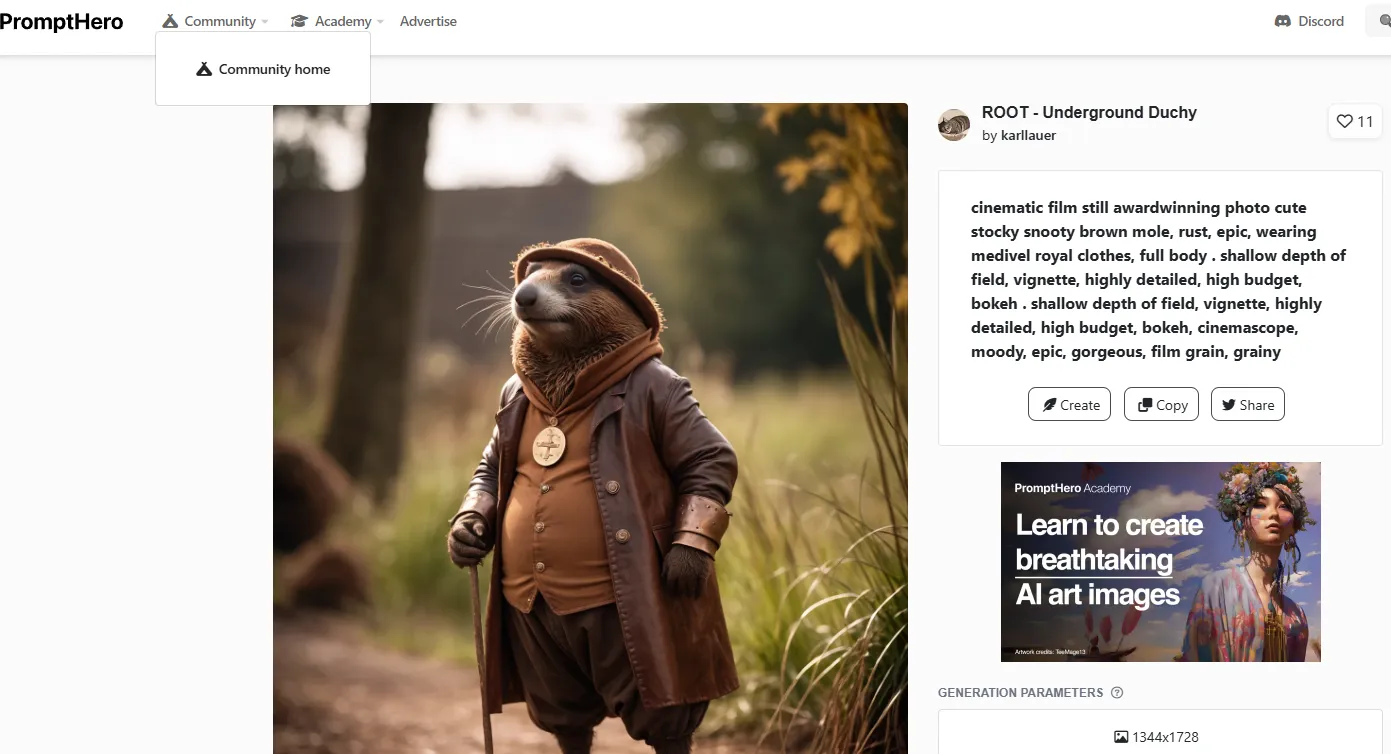Open the mole image in full view
This screenshot has height=754, width=1391.
tap(590, 428)
